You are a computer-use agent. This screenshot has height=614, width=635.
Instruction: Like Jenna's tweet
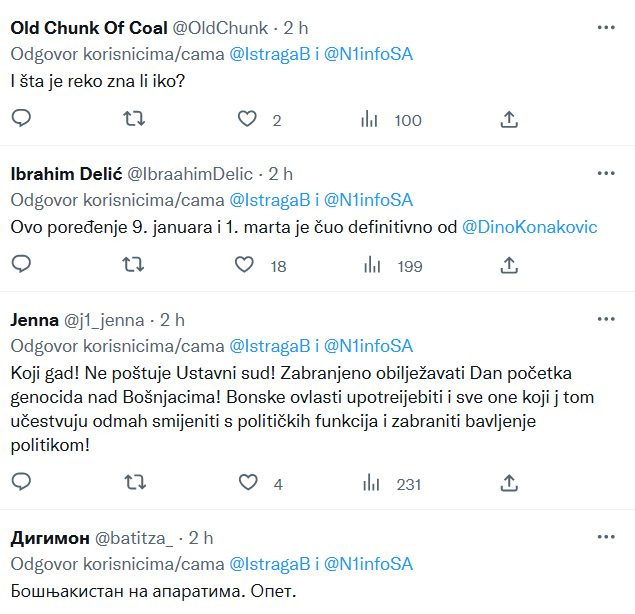(x=246, y=483)
